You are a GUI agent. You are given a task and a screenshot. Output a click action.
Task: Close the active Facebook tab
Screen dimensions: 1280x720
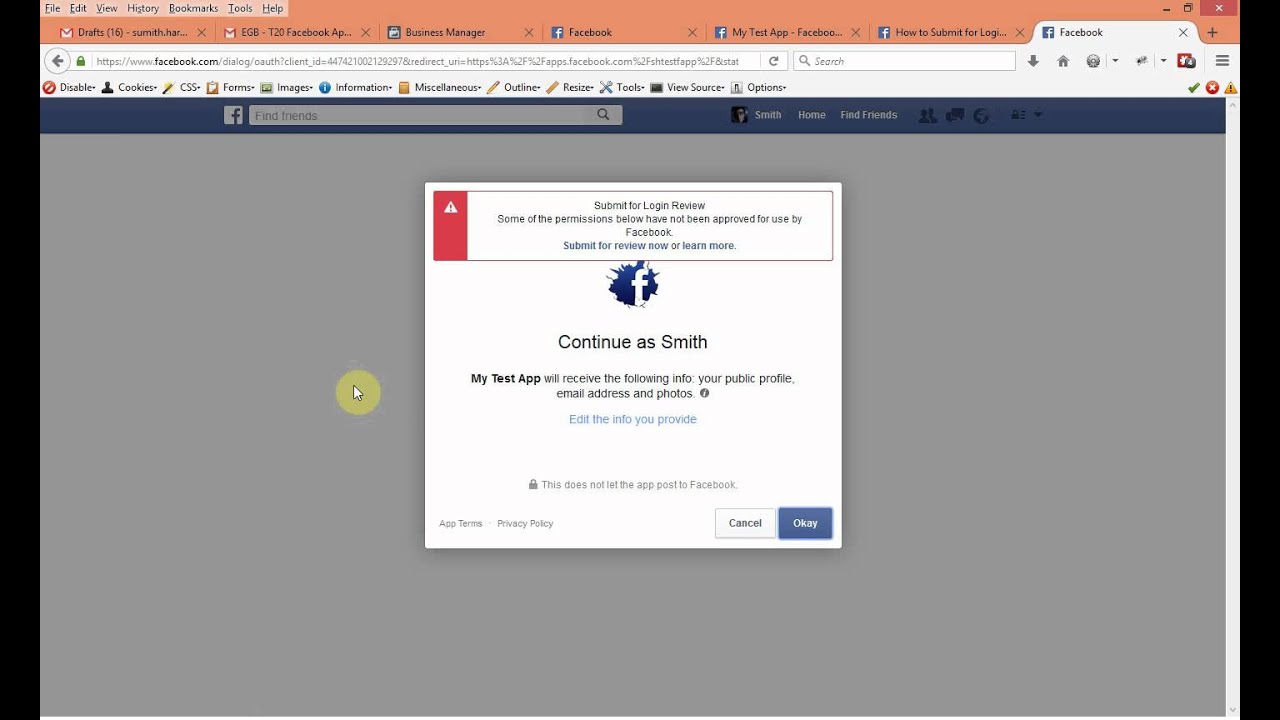[x=1183, y=32]
